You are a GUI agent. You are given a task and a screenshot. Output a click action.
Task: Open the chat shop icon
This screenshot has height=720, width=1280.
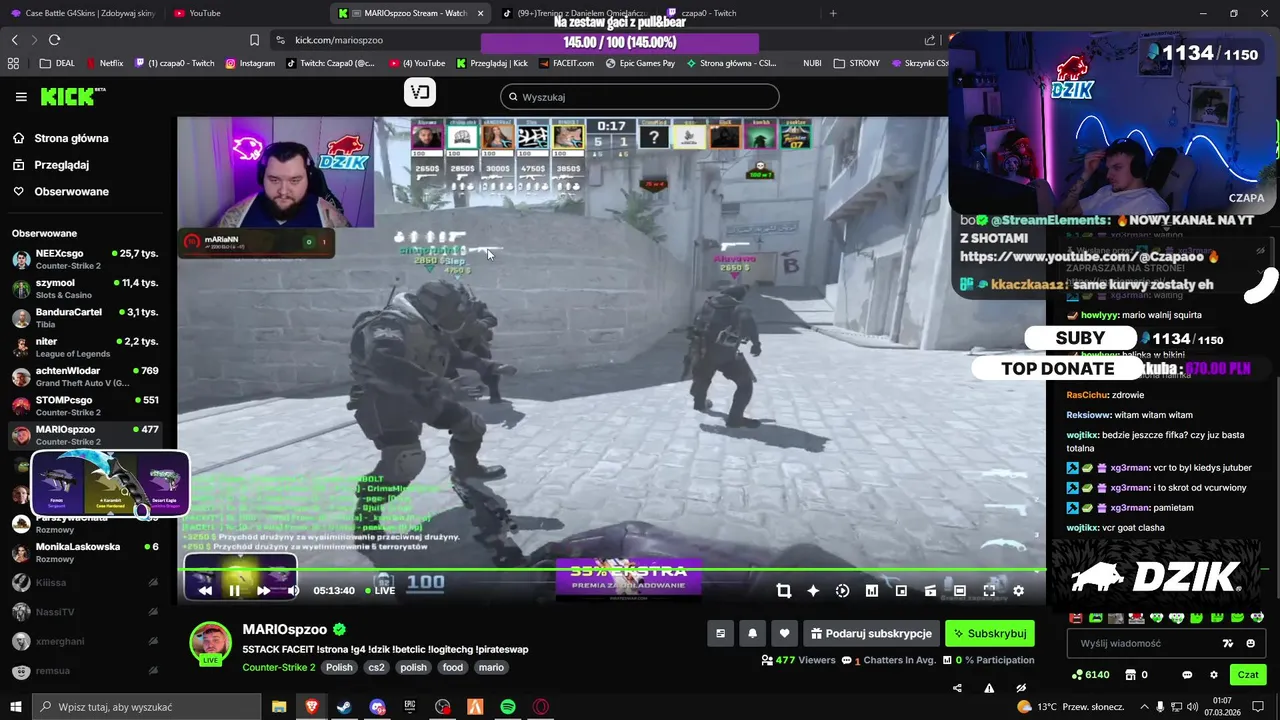pyautogui.click(x=1130, y=675)
